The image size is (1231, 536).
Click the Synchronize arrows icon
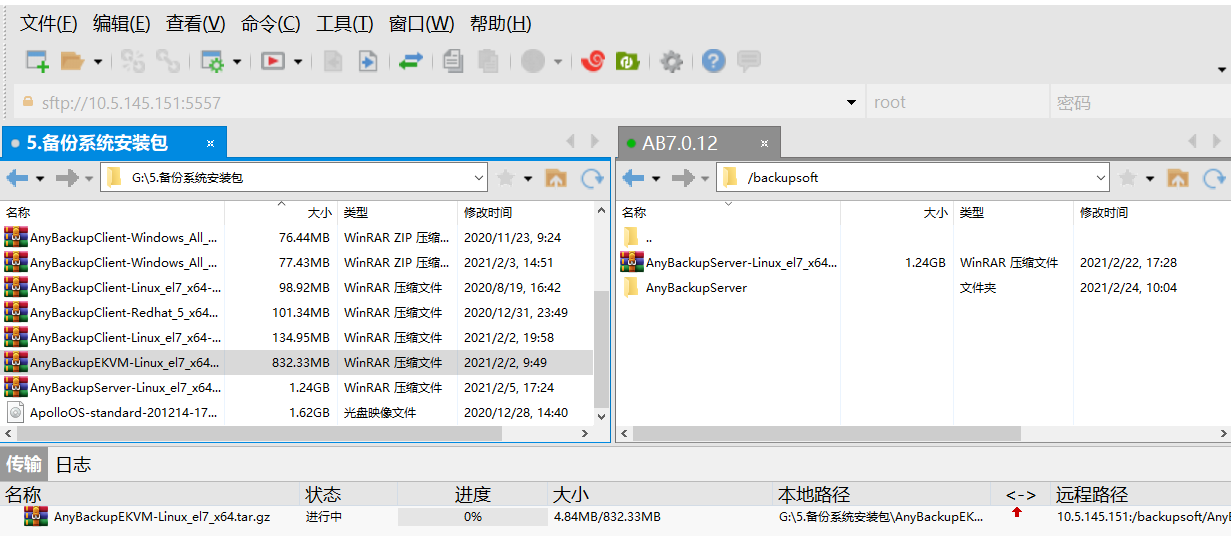(x=410, y=61)
